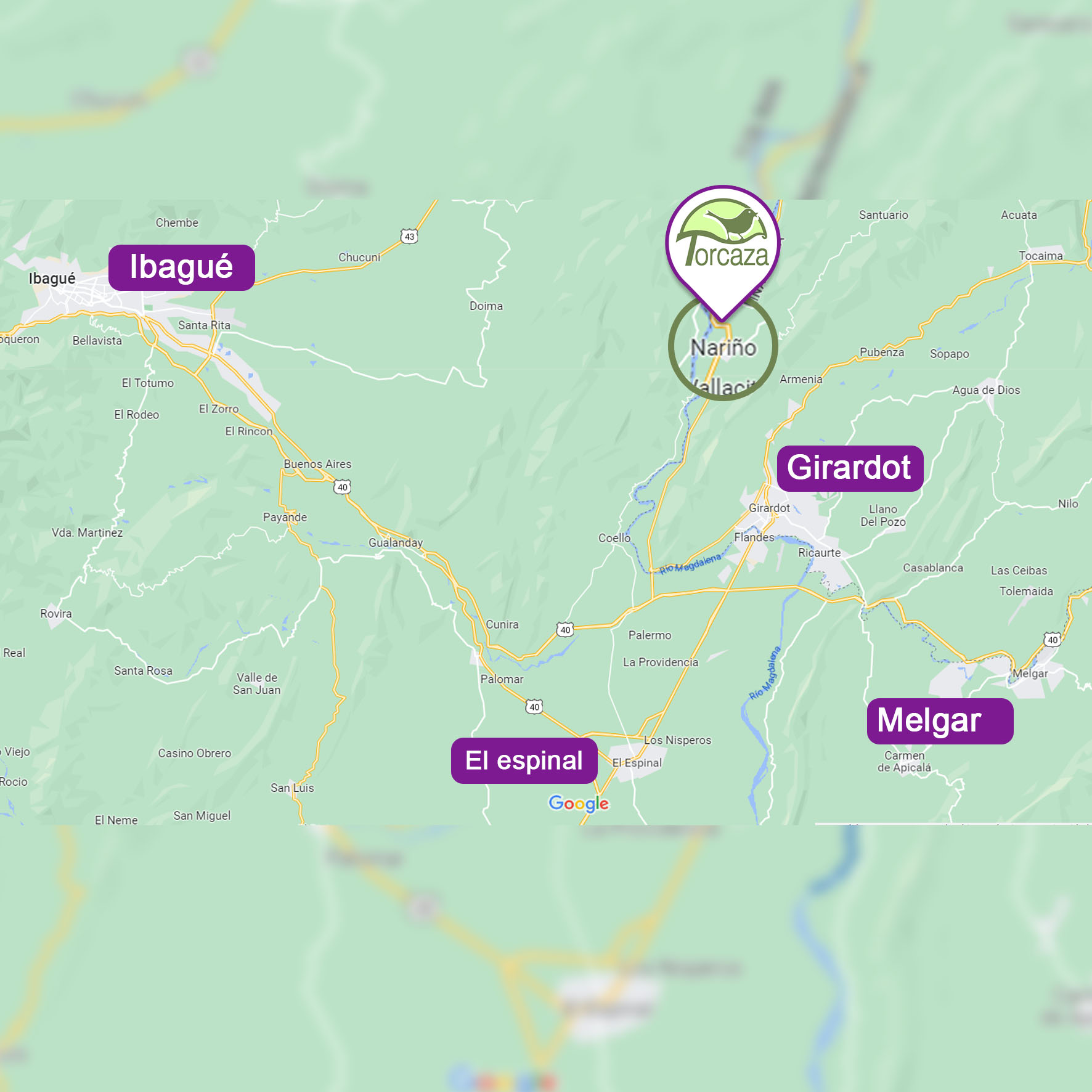
Task: Click the Google logo on the map
Action: (x=579, y=804)
